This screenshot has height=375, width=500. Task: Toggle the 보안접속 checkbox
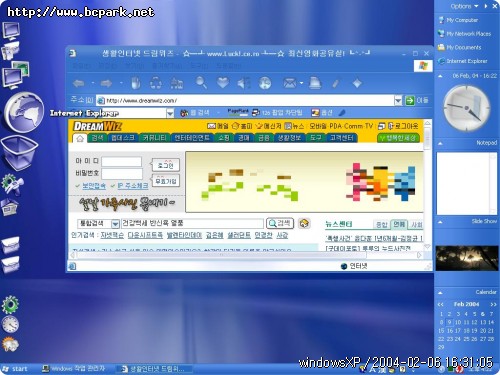[78, 186]
